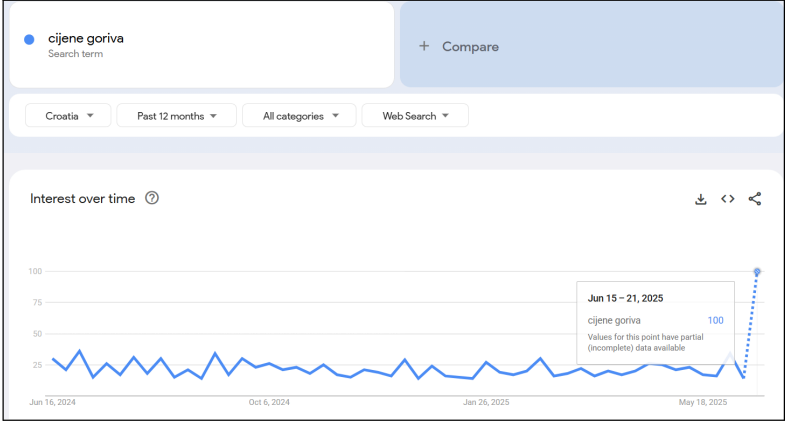Image resolution: width=787 pixels, height=426 pixels.
Task: Download the Interest over time data
Action: [701, 199]
